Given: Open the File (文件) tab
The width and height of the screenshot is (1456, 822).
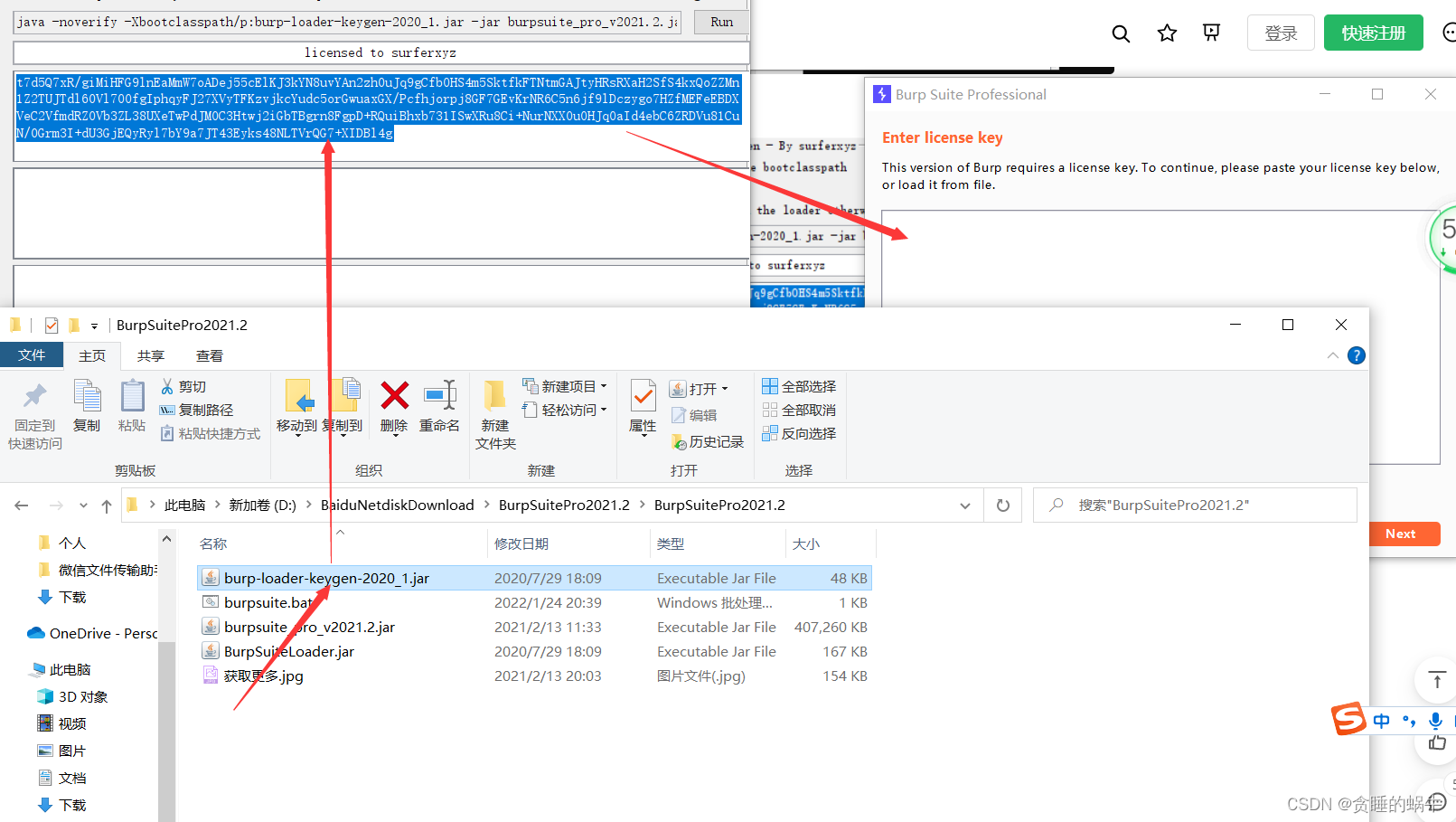Looking at the screenshot, I should click(x=32, y=355).
